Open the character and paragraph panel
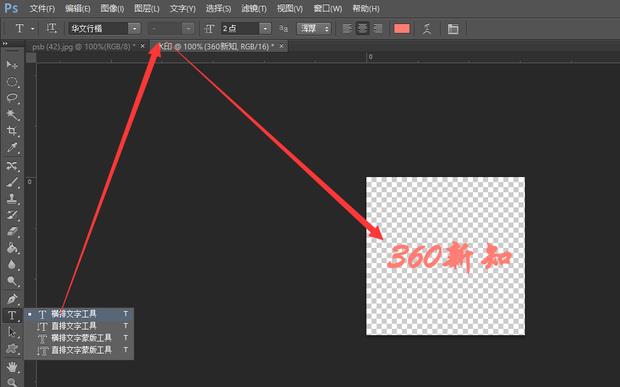The image size is (620, 387). pos(453,28)
